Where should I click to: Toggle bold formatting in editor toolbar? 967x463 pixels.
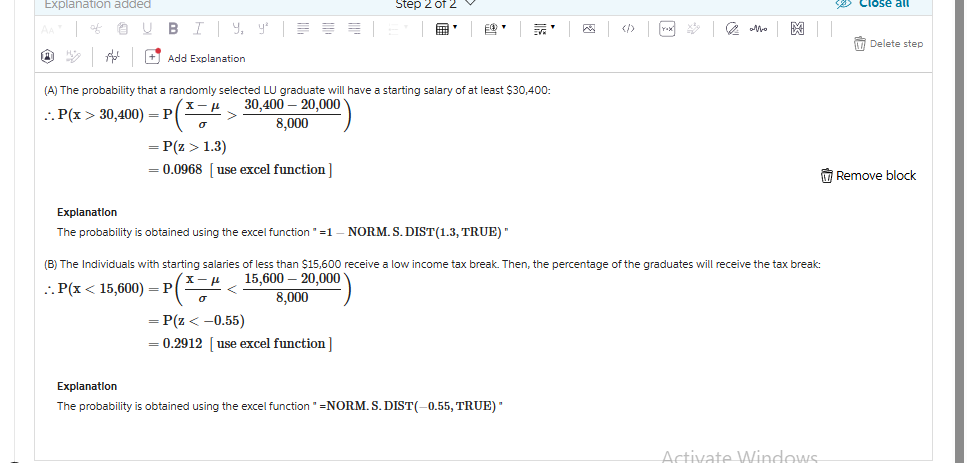click(x=173, y=28)
